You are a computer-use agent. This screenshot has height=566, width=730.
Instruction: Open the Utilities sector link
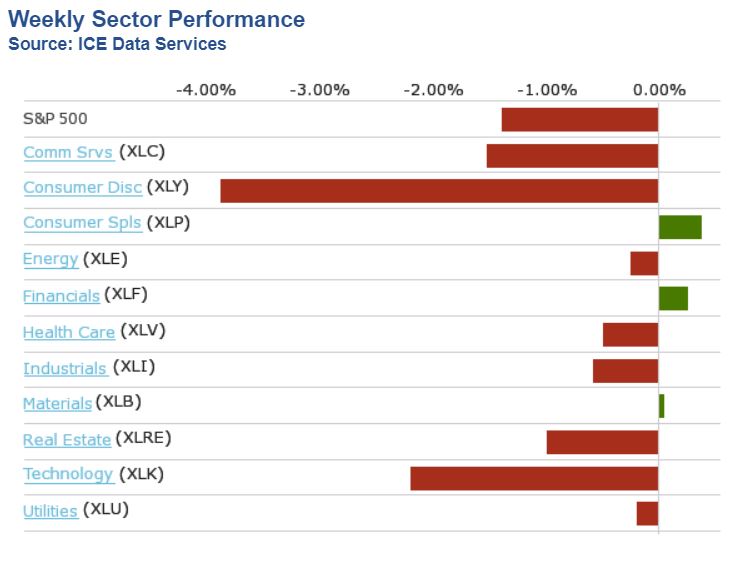pos(50,511)
